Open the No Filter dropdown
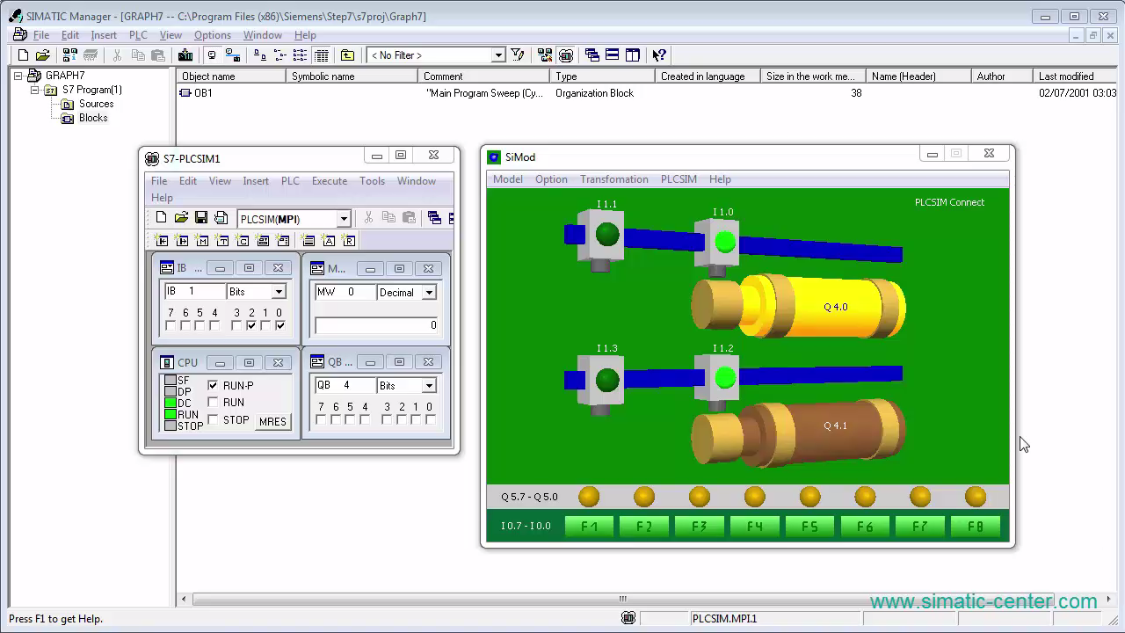The width and height of the screenshot is (1125, 633). tap(498, 55)
